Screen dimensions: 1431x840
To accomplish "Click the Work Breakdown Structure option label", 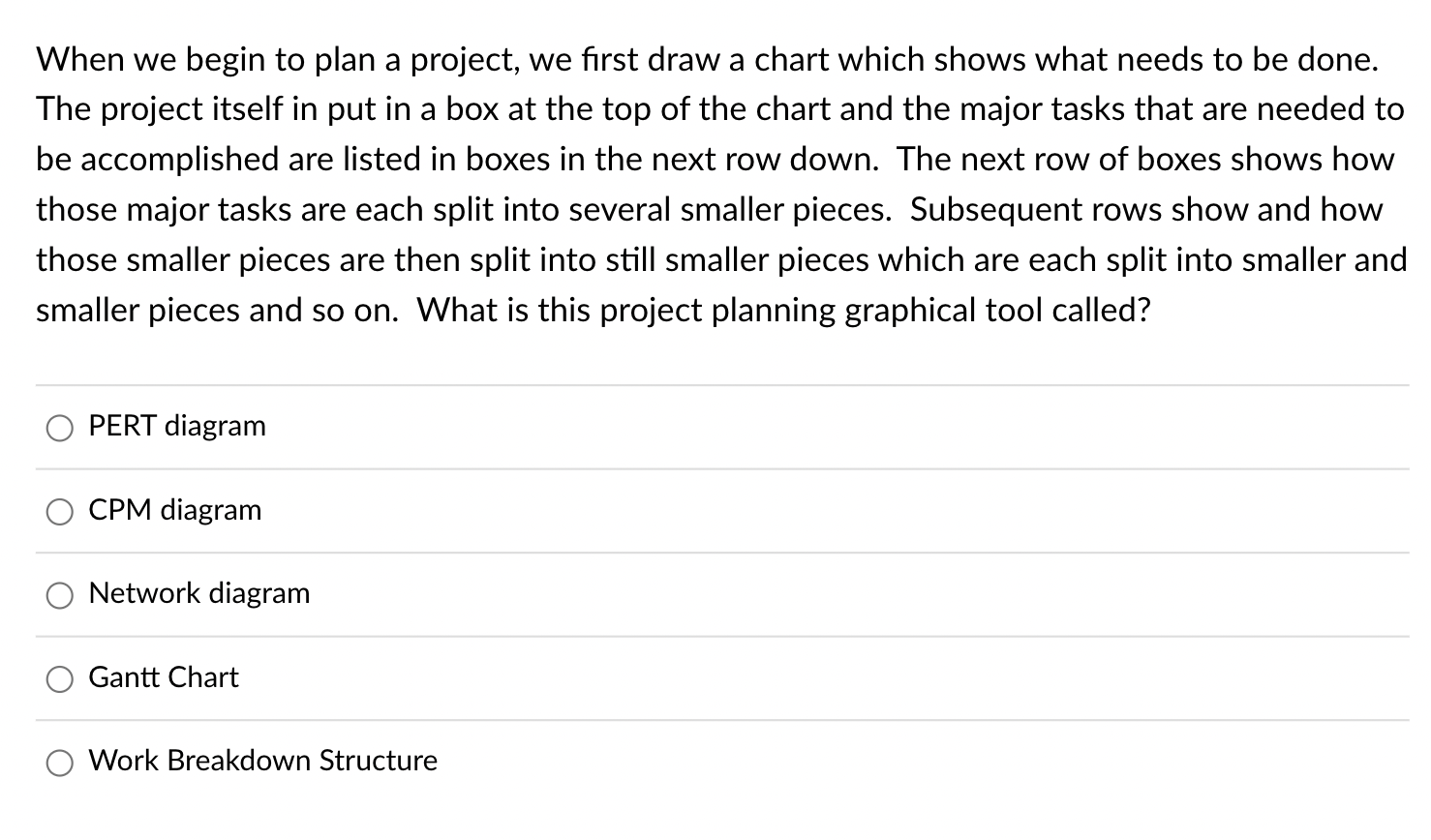I will 262,762.
